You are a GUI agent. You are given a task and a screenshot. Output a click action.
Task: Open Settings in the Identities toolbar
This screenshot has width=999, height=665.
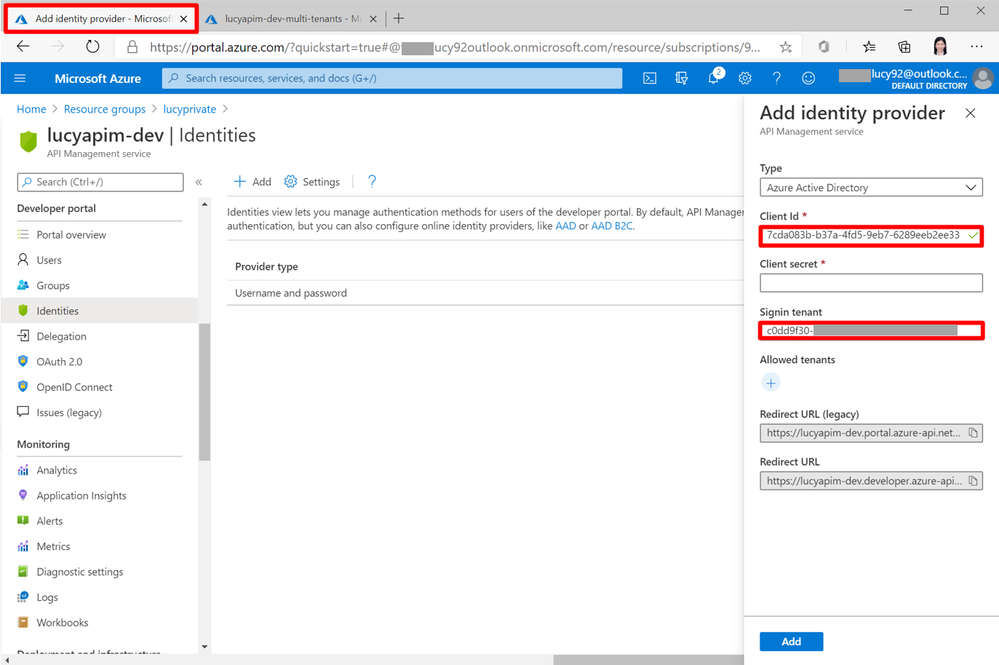click(312, 182)
